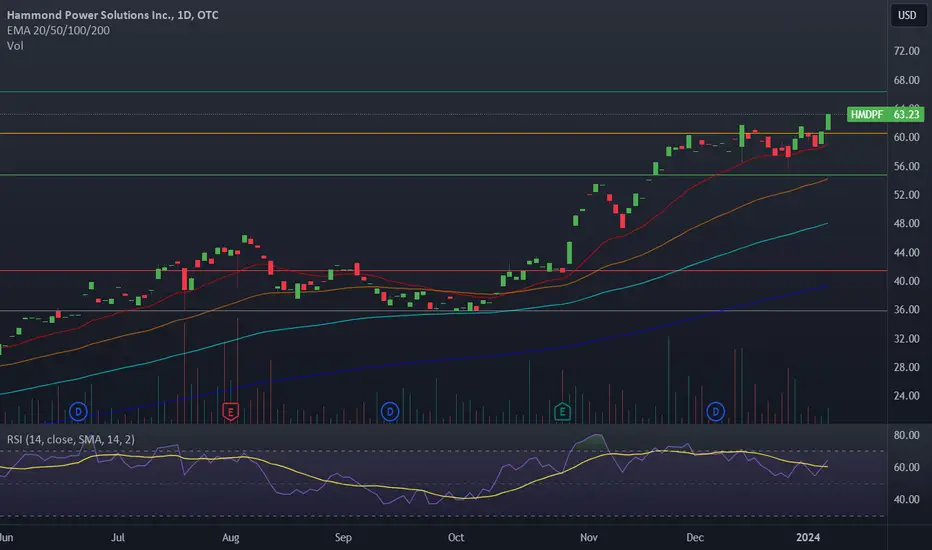The width and height of the screenshot is (932, 550).
Task: Click the early-December dividend D marker
Action: (x=716, y=411)
